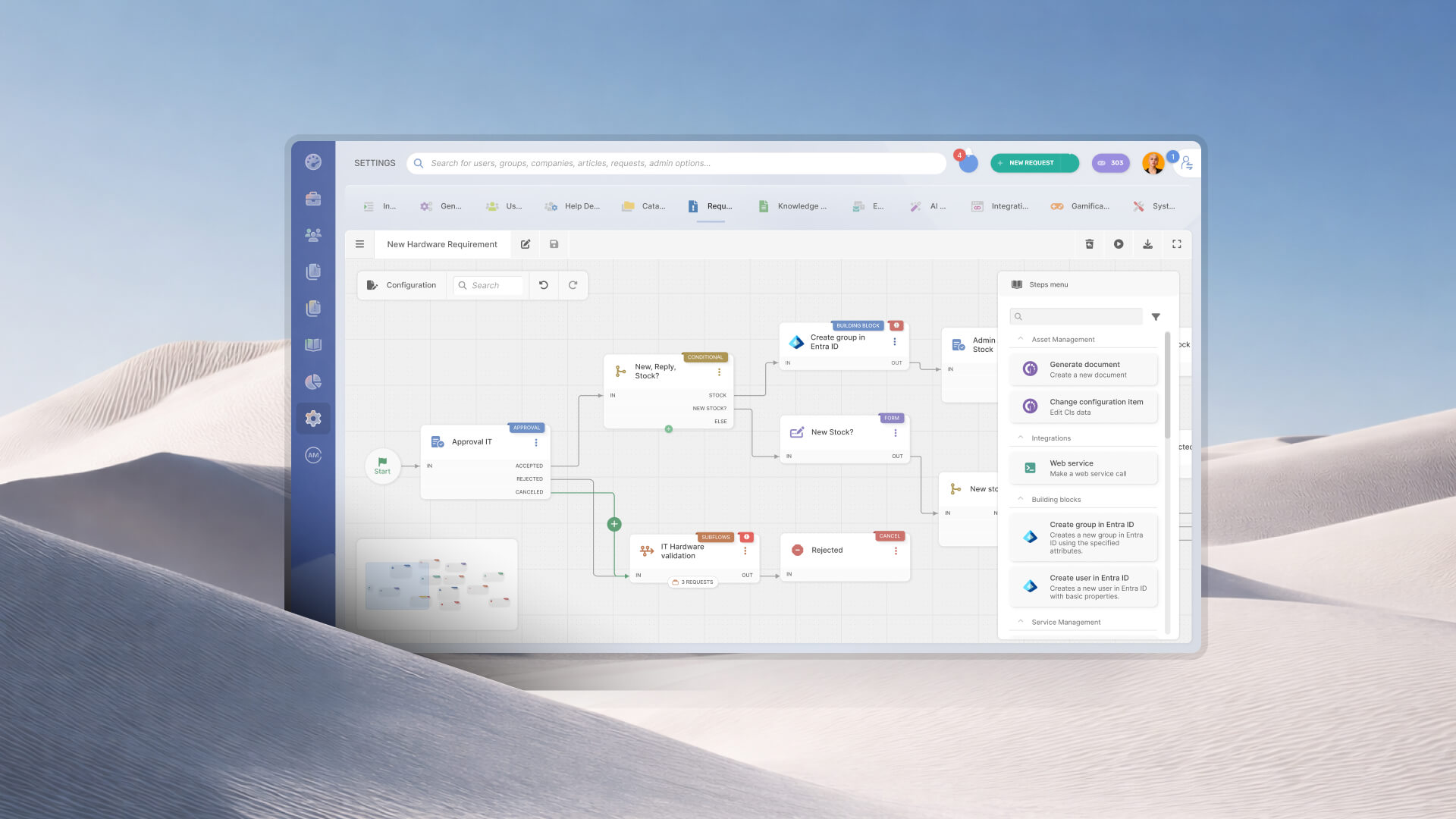Download the workflow via download icon

pos(1147,244)
